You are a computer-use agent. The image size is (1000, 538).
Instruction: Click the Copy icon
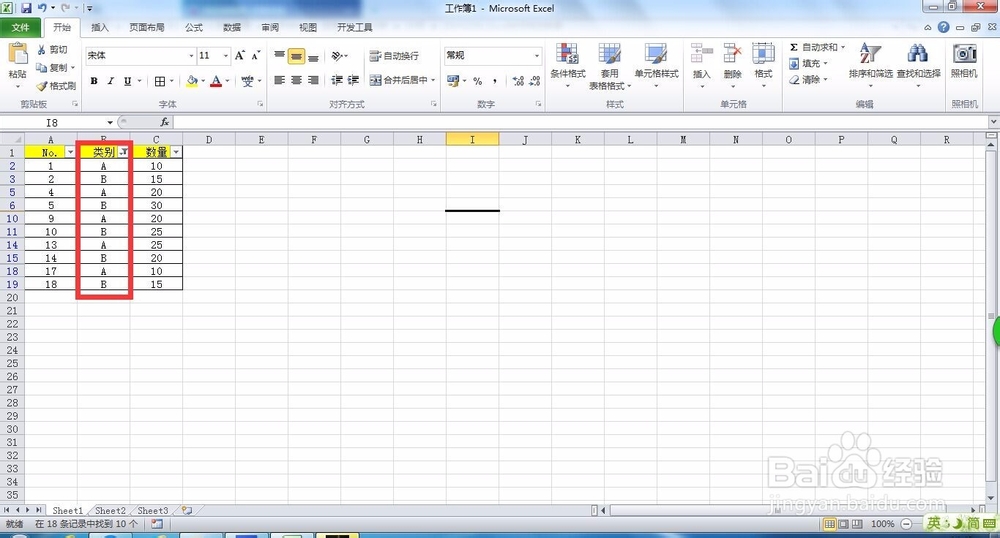[x=41, y=68]
